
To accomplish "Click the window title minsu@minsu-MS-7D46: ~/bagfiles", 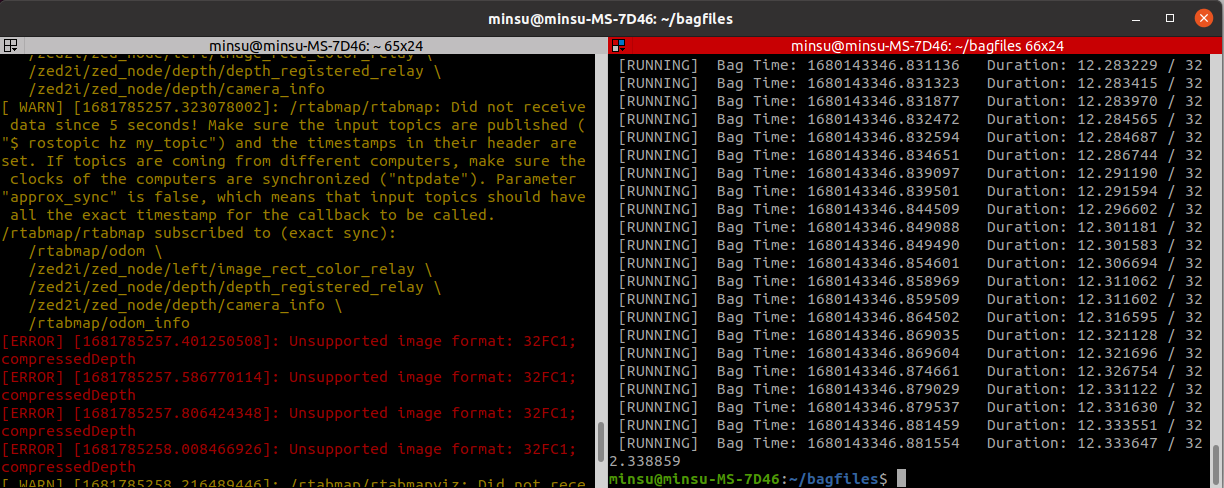I will (x=612, y=18).
